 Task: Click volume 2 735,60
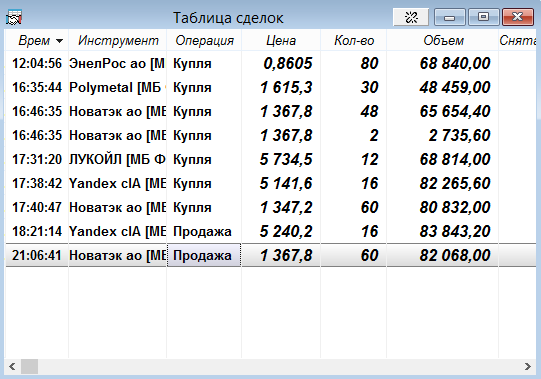click(460, 135)
